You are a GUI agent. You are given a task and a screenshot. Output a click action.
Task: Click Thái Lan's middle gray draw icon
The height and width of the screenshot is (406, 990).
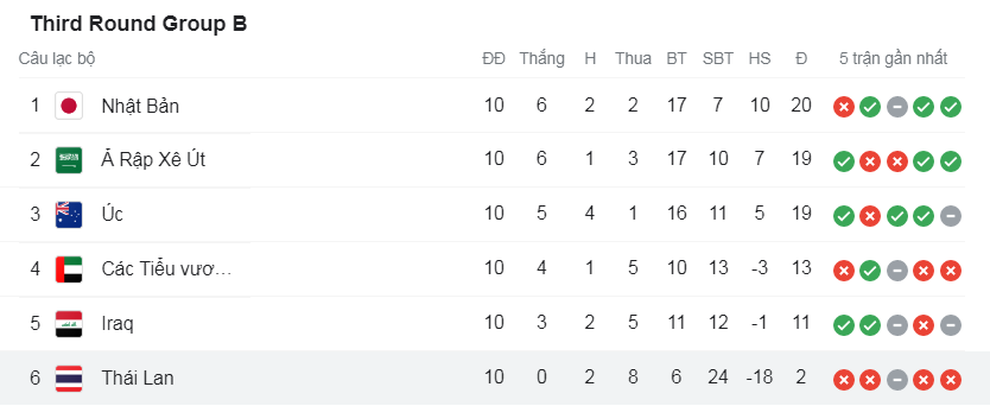[x=897, y=380]
